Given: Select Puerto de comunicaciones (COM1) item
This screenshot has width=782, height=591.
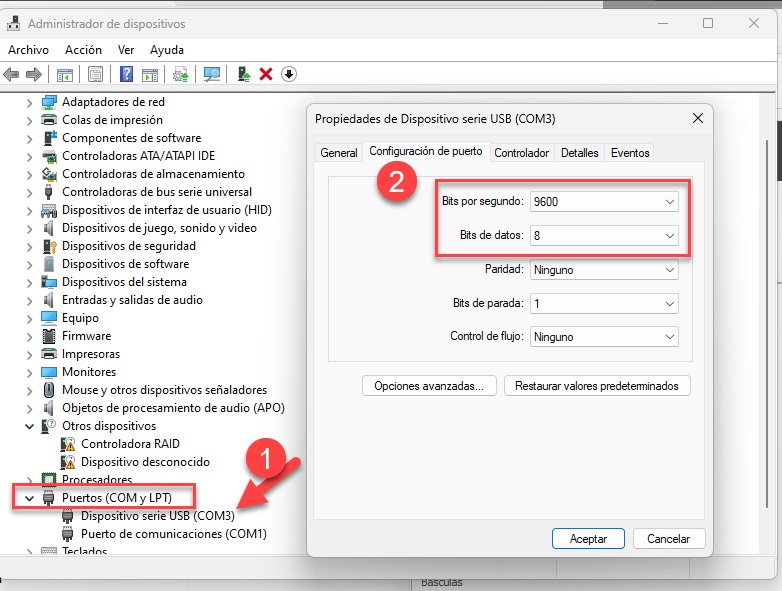Looking at the screenshot, I should (x=174, y=534).
